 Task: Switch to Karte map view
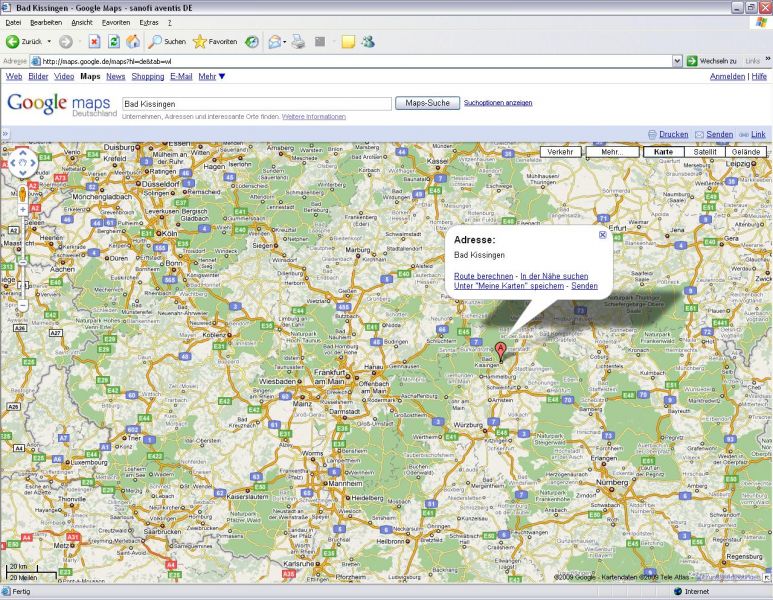(x=664, y=152)
